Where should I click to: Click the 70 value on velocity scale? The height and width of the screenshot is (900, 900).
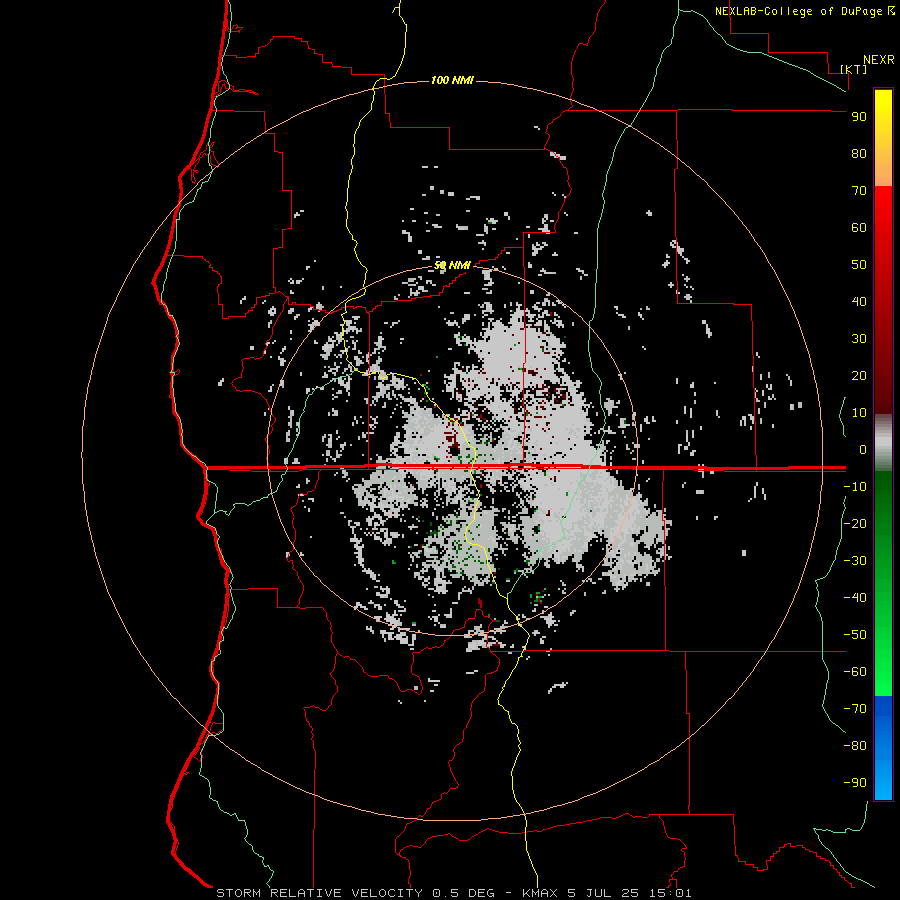click(x=859, y=191)
